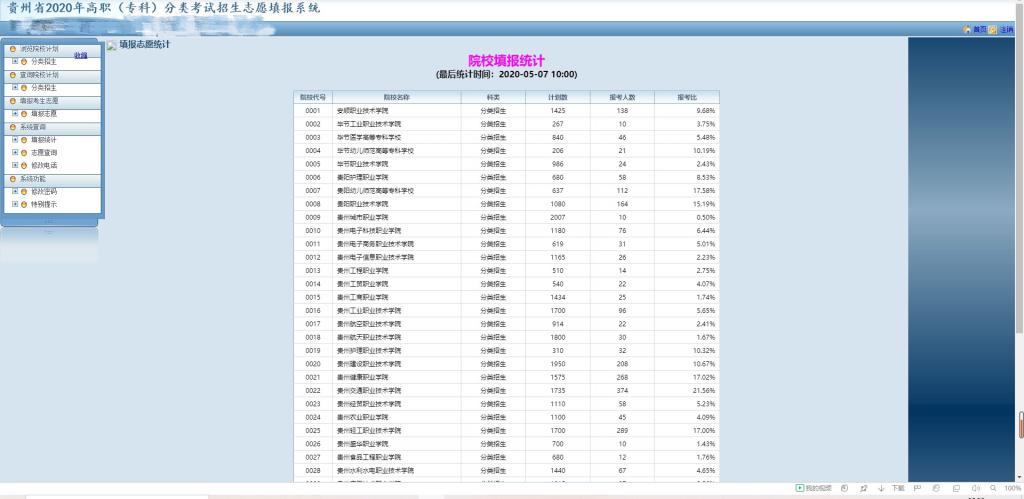
Task: Expand the 特别提示 plus box
Action: tap(15, 204)
